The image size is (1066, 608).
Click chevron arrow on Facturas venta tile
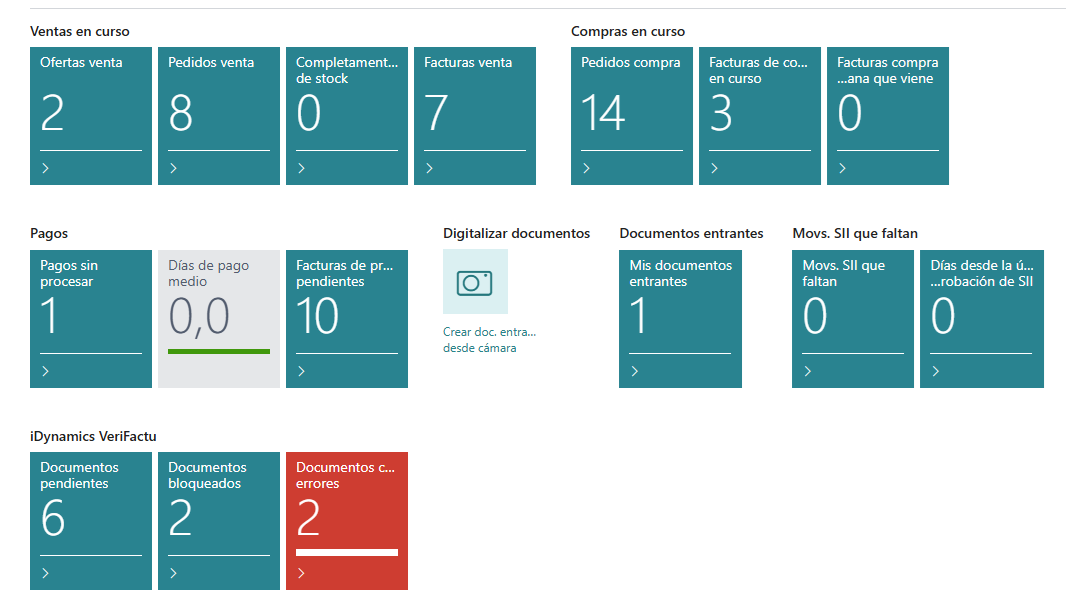[430, 169]
